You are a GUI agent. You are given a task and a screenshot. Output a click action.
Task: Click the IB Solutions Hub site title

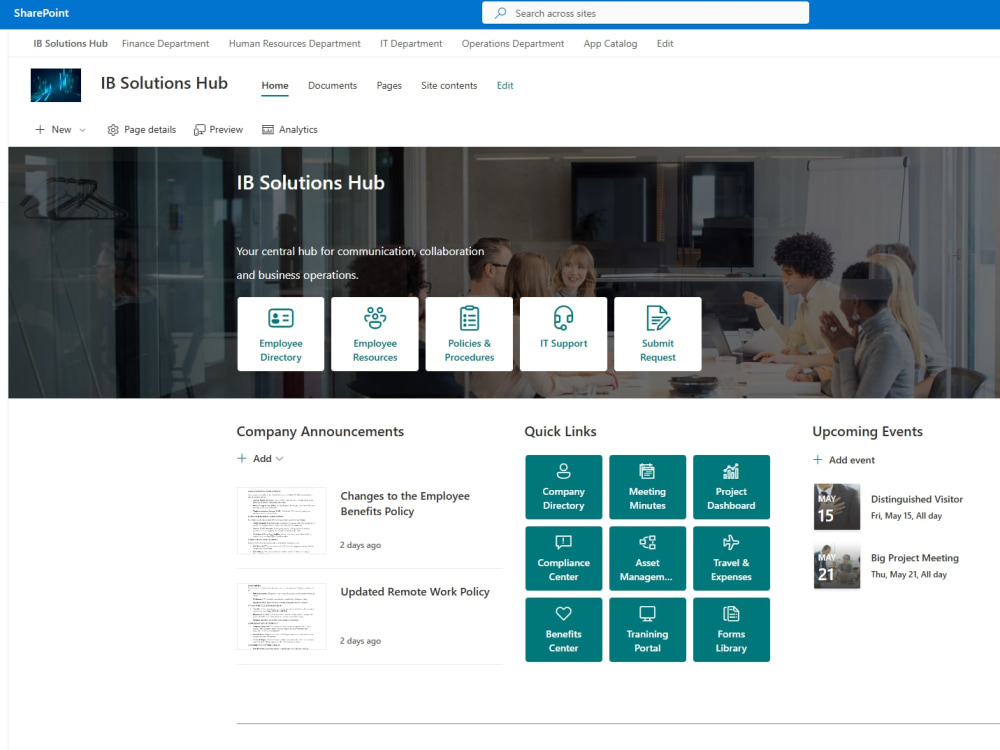(164, 84)
